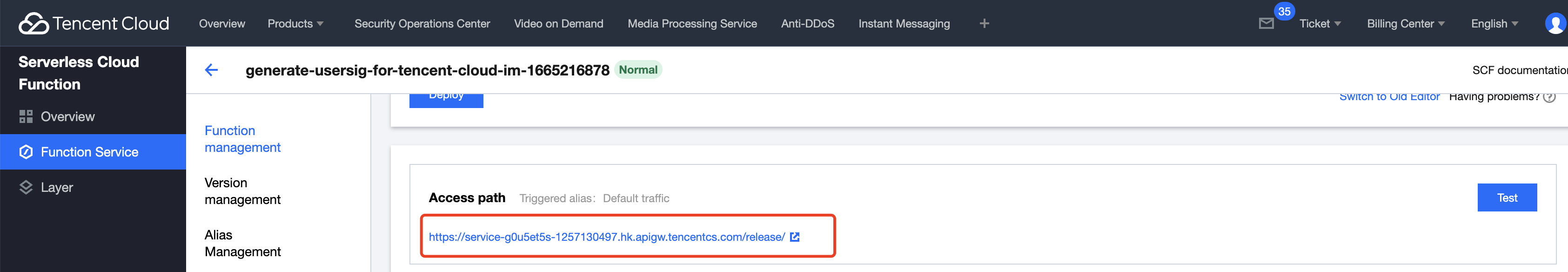Click the Default traffic alias value
1568x272 pixels.
pos(636,198)
